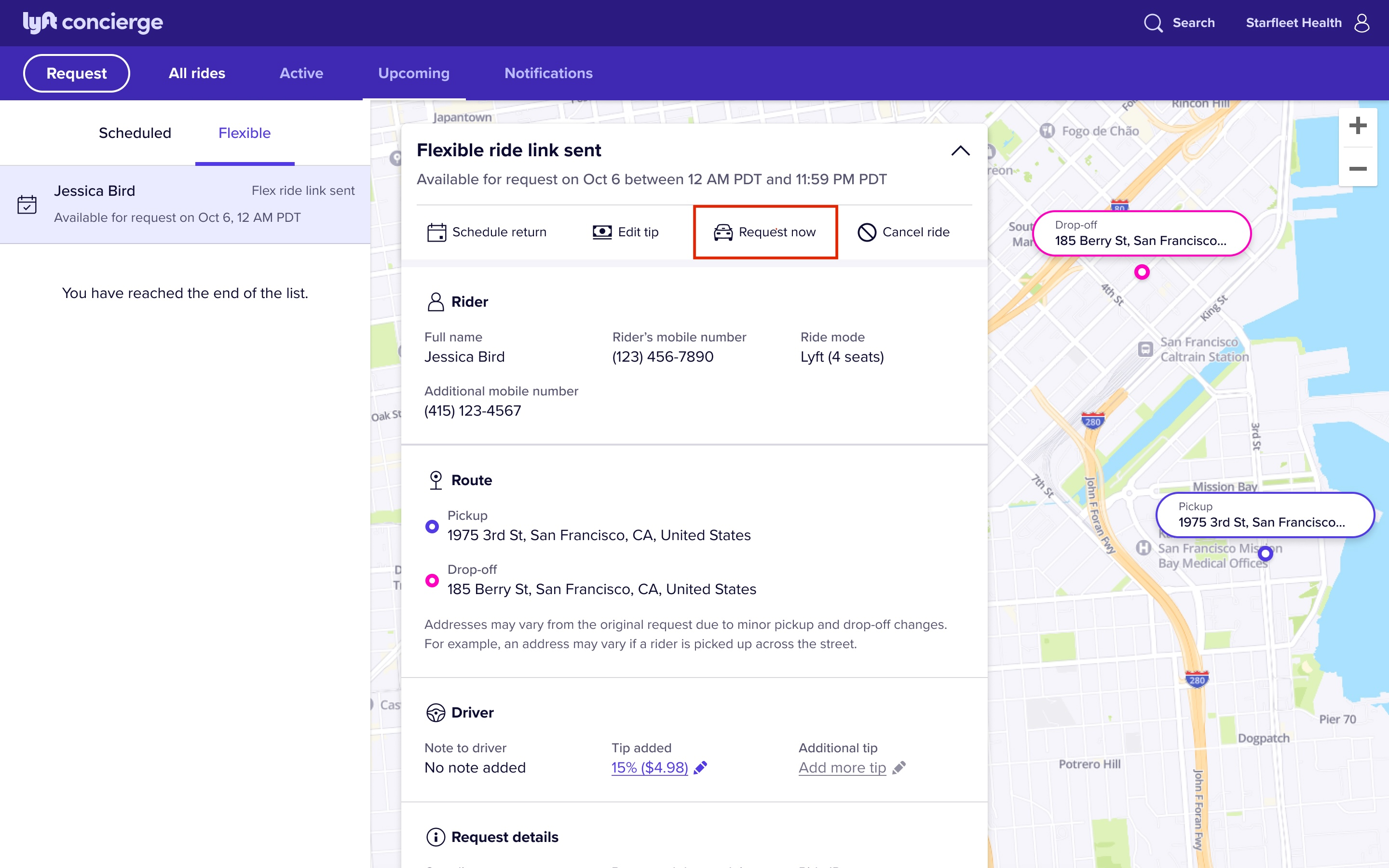The image size is (1389, 868).
Task: Open the Starfleet Health account profile icon
Action: (x=1362, y=23)
